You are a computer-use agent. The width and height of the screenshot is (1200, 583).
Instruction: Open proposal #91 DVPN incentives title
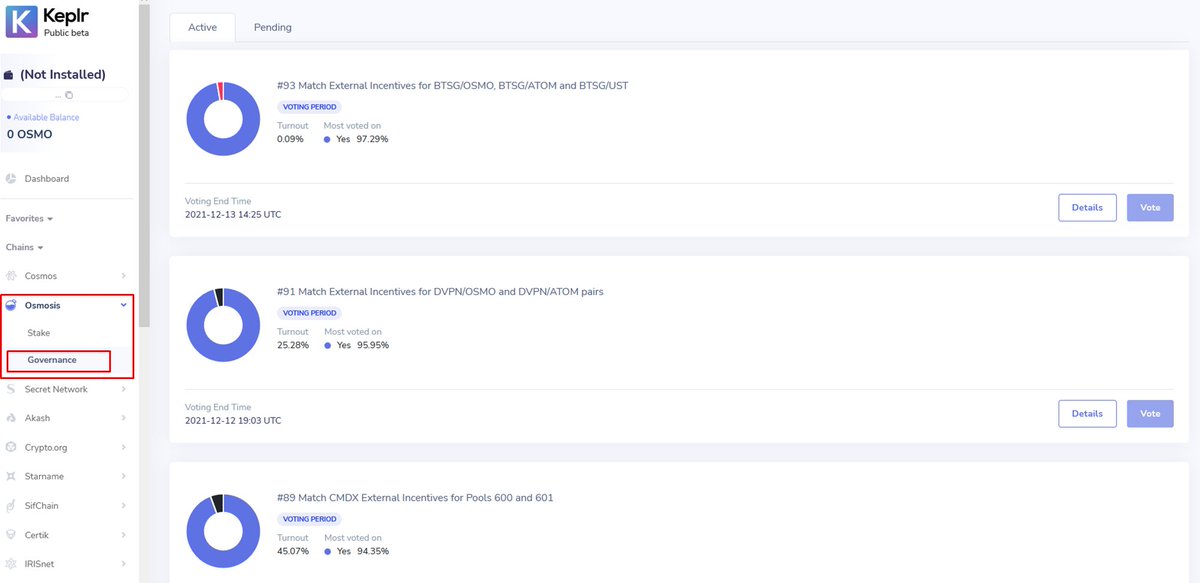[x=440, y=292]
